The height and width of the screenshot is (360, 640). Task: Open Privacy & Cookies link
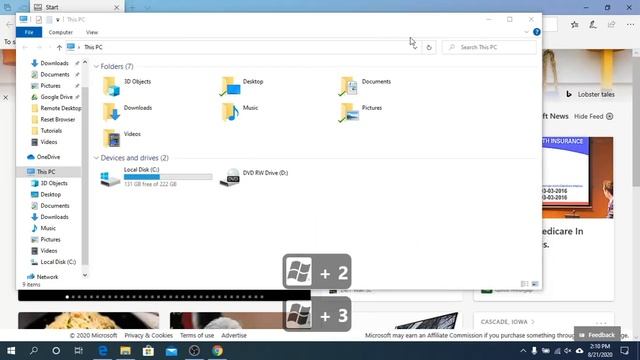(x=149, y=335)
